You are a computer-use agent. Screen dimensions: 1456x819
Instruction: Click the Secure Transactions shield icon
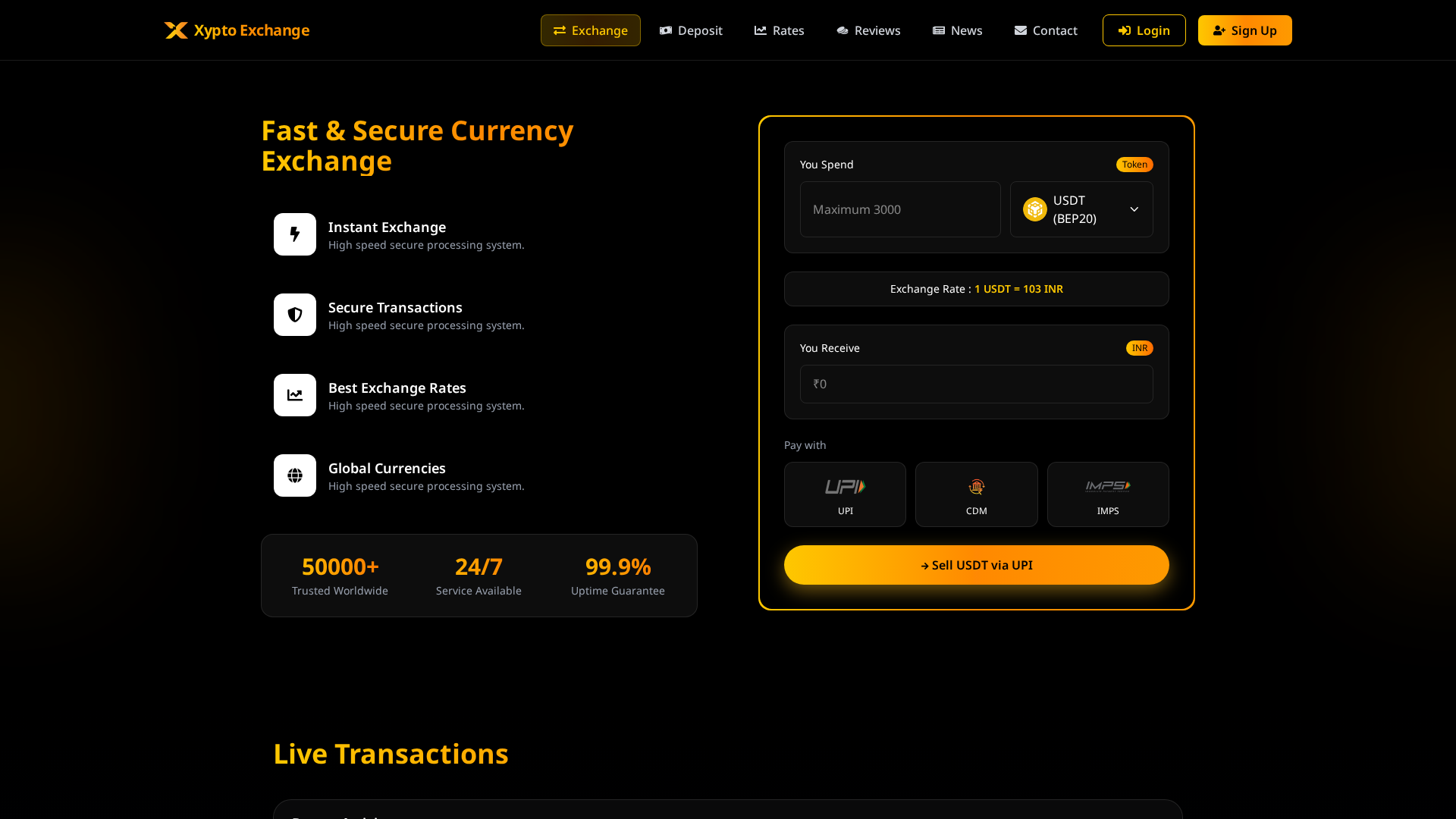point(294,315)
